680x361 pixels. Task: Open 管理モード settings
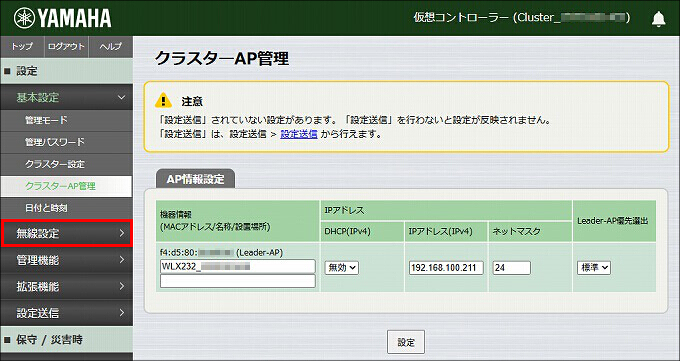(66, 121)
